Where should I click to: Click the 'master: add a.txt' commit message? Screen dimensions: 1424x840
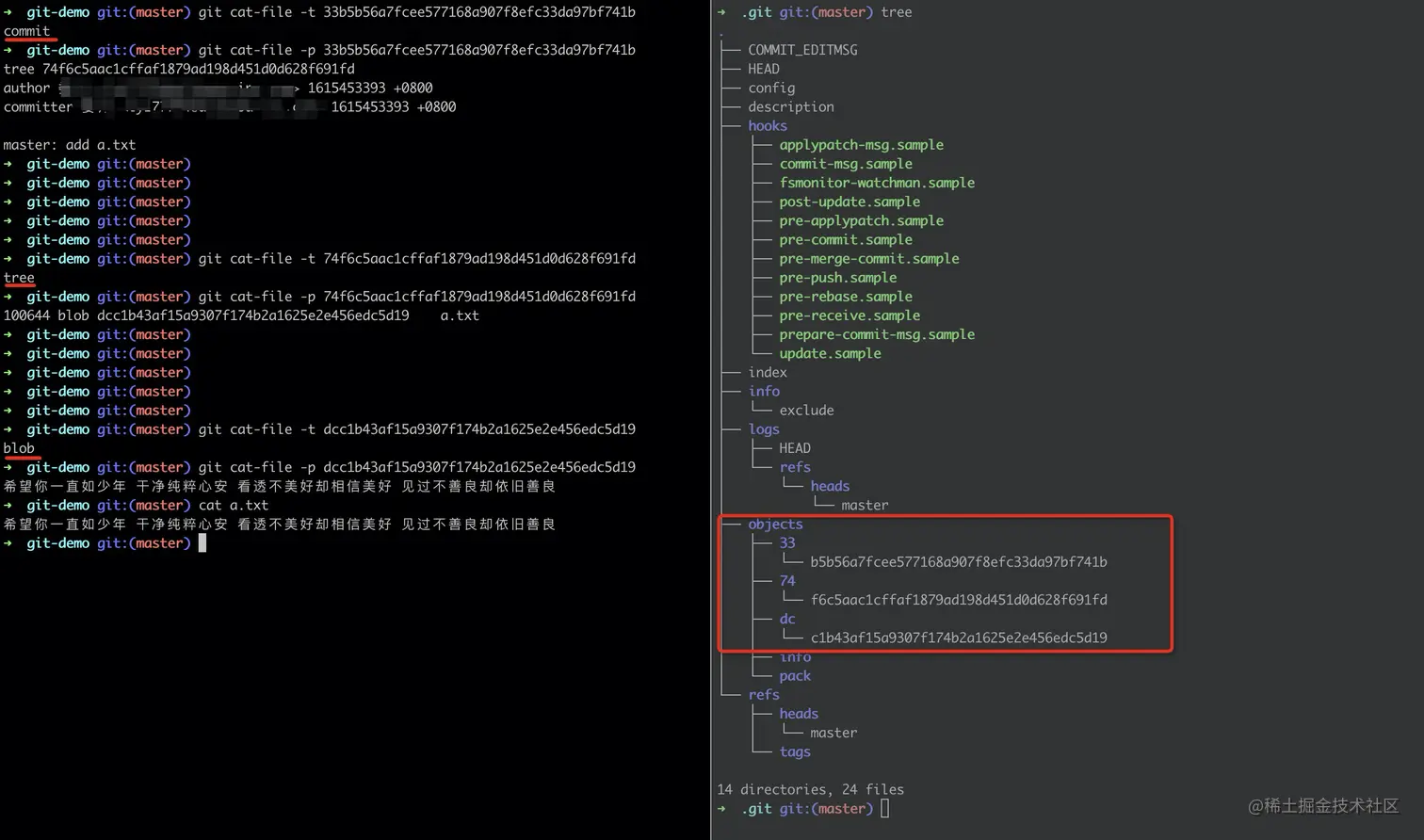70,145
